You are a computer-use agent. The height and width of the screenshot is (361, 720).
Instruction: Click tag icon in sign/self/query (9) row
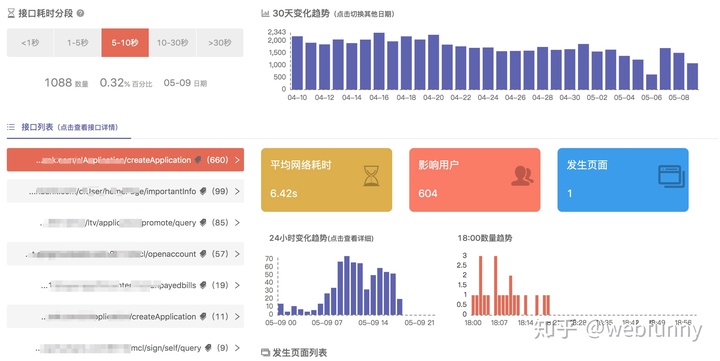coord(208,348)
